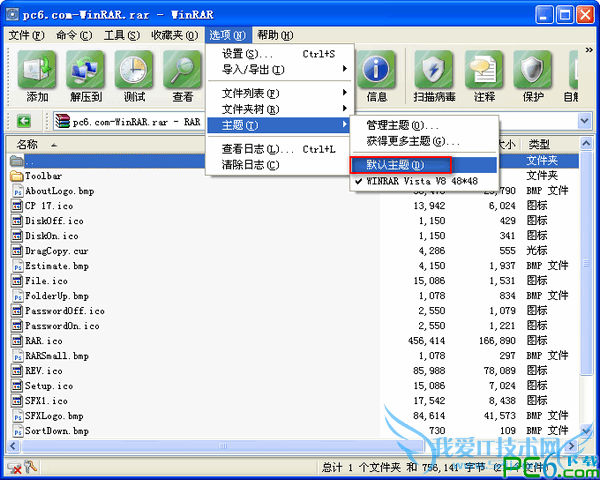Image resolution: width=600 pixels, height=480 pixels.
Task: Close the Options (选项) menu
Action: tap(228, 35)
